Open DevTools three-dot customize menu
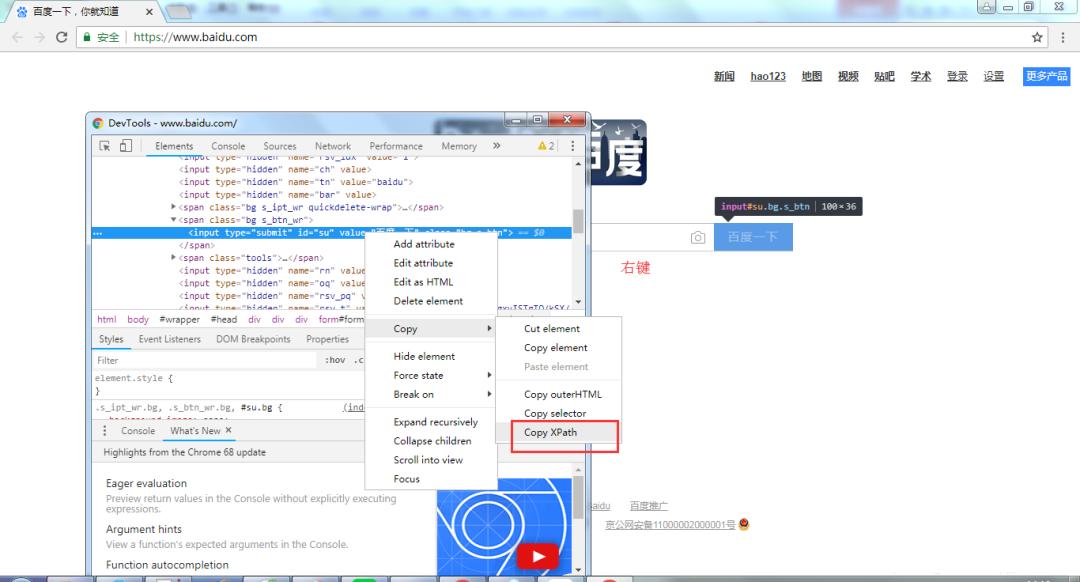The height and width of the screenshot is (582, 1080). [x=573, y=146]
